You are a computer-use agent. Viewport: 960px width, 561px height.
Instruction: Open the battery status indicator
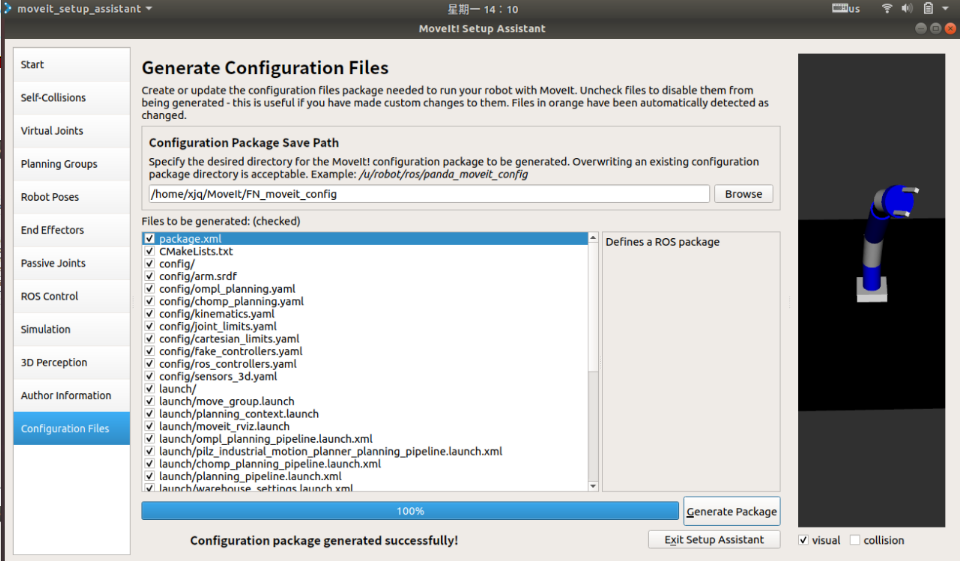928,9
